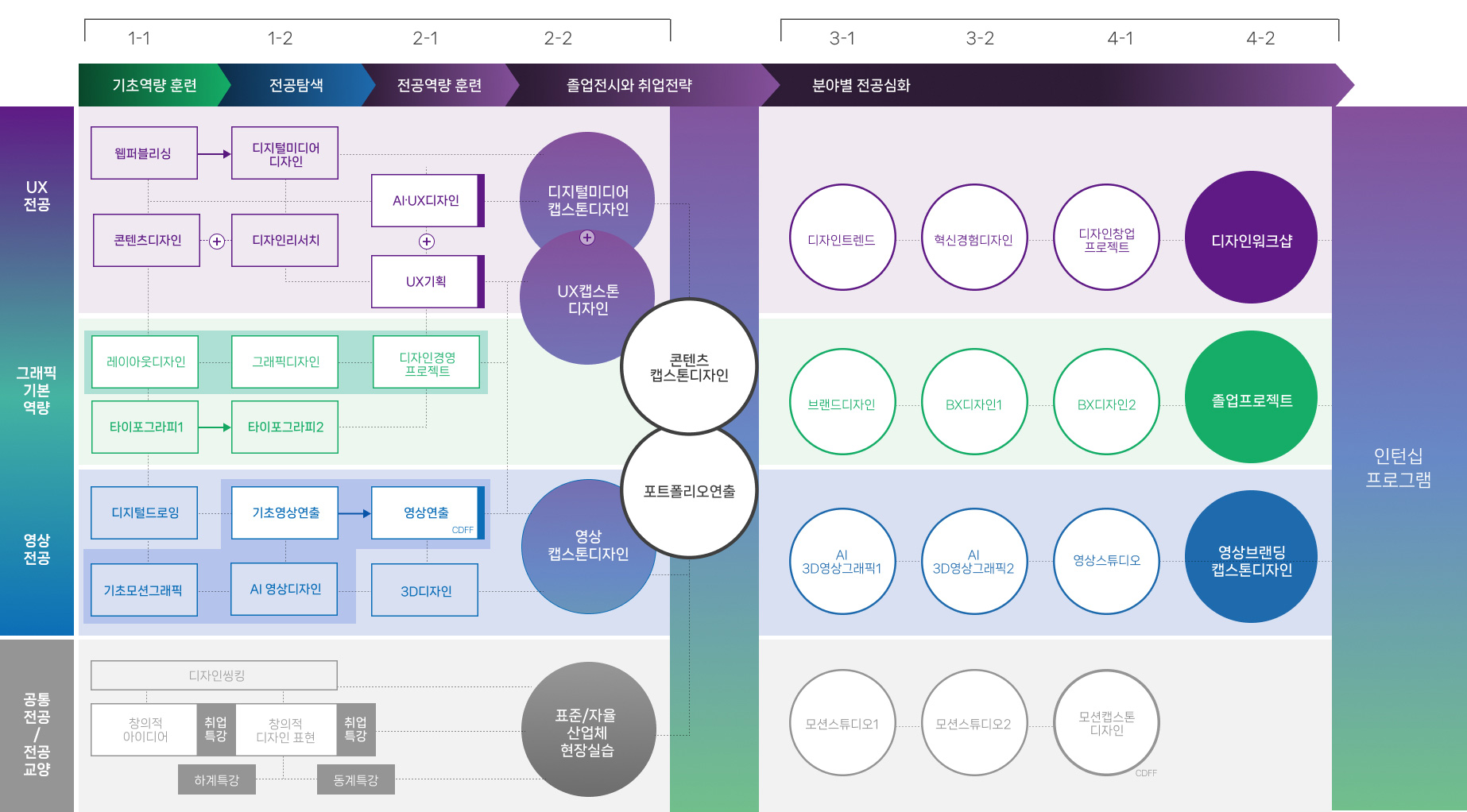Switch to the 전공탐색 stage tab
Image resolution: width=1467 pixels, height=812 pixels.
point(296,86)
